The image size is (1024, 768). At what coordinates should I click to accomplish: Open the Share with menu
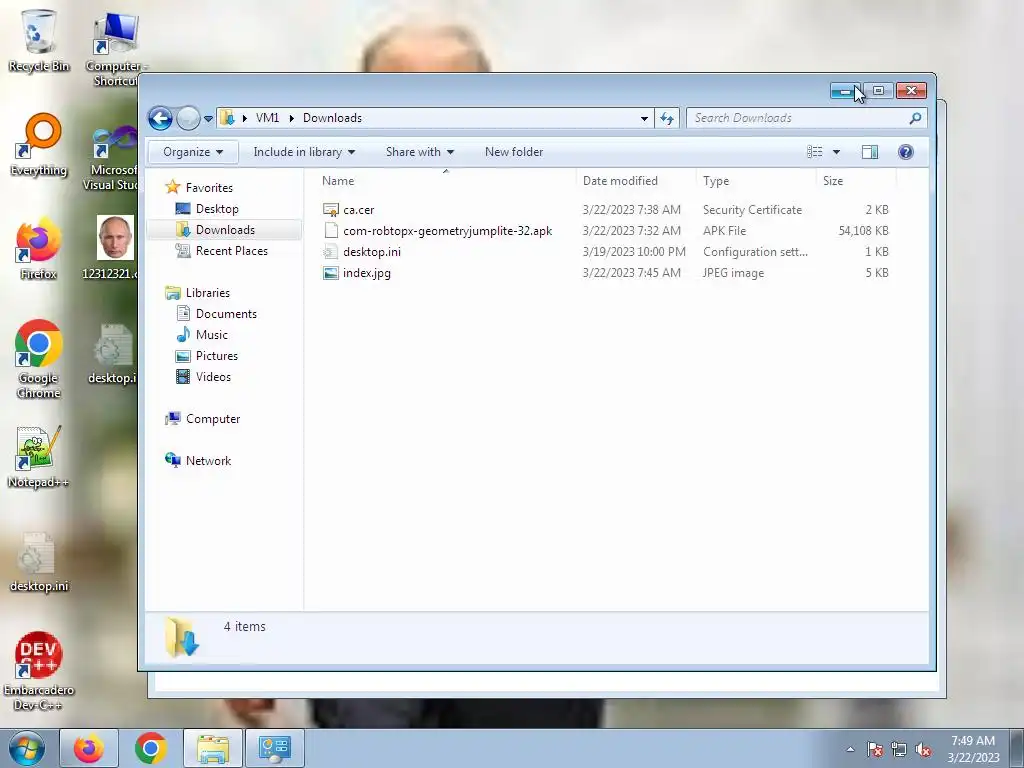pyautogui.click(x=419, y=152)
